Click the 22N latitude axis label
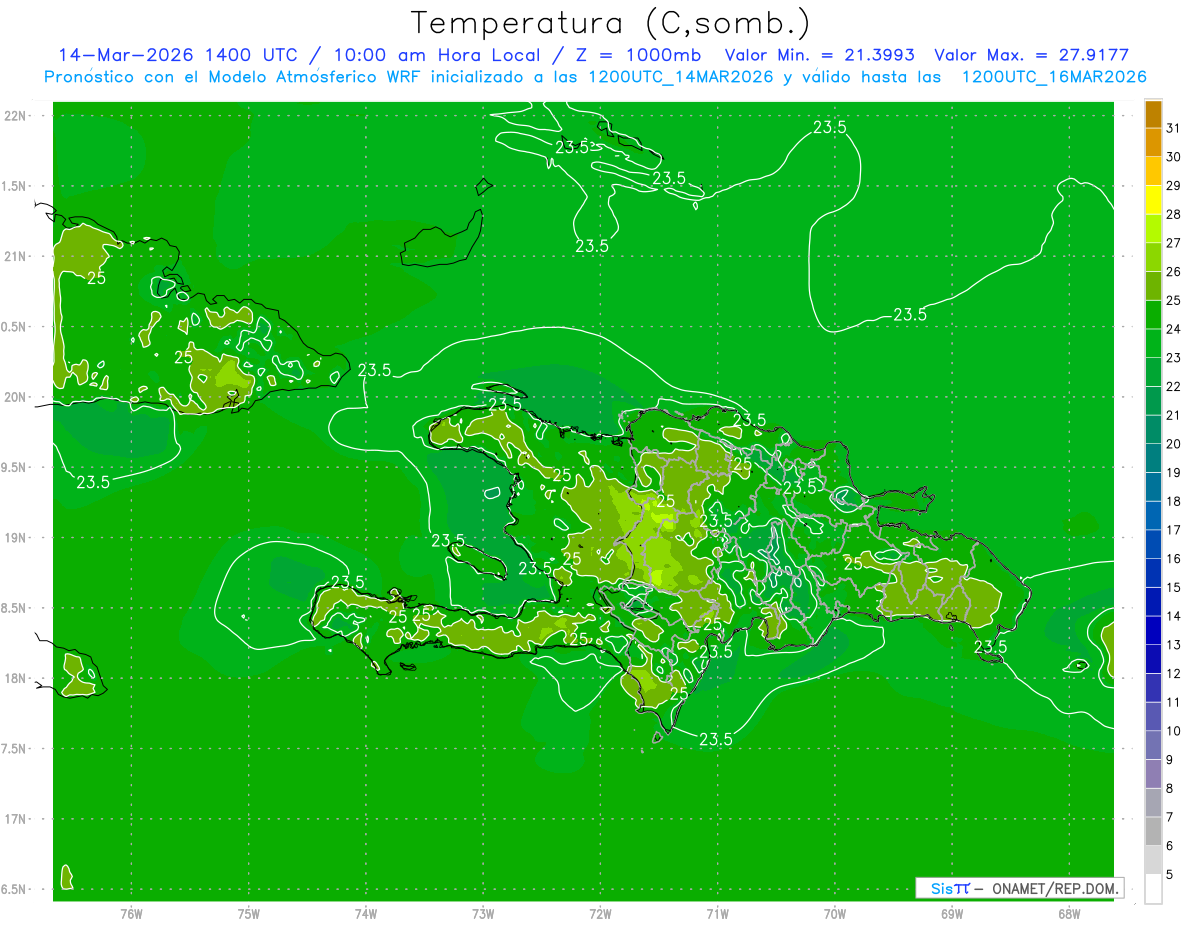The height and width of the screenshot is (927, 1200). click(x=15, y=115)
